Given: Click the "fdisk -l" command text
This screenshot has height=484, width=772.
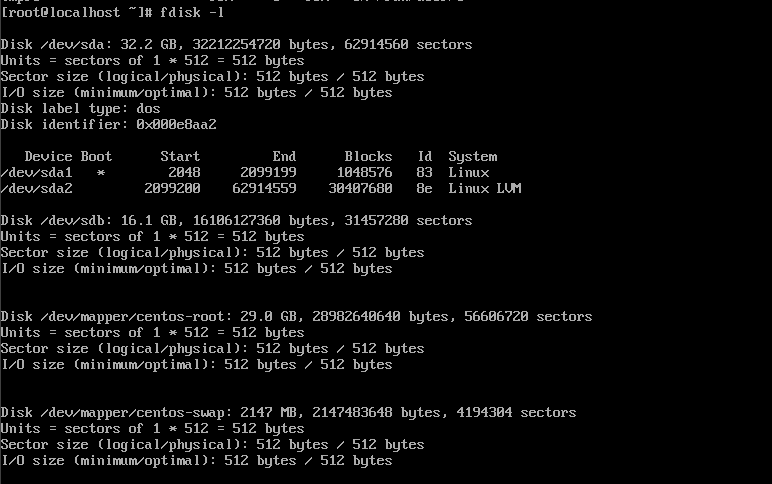Looking at the screenshot, I should (192, 12).
